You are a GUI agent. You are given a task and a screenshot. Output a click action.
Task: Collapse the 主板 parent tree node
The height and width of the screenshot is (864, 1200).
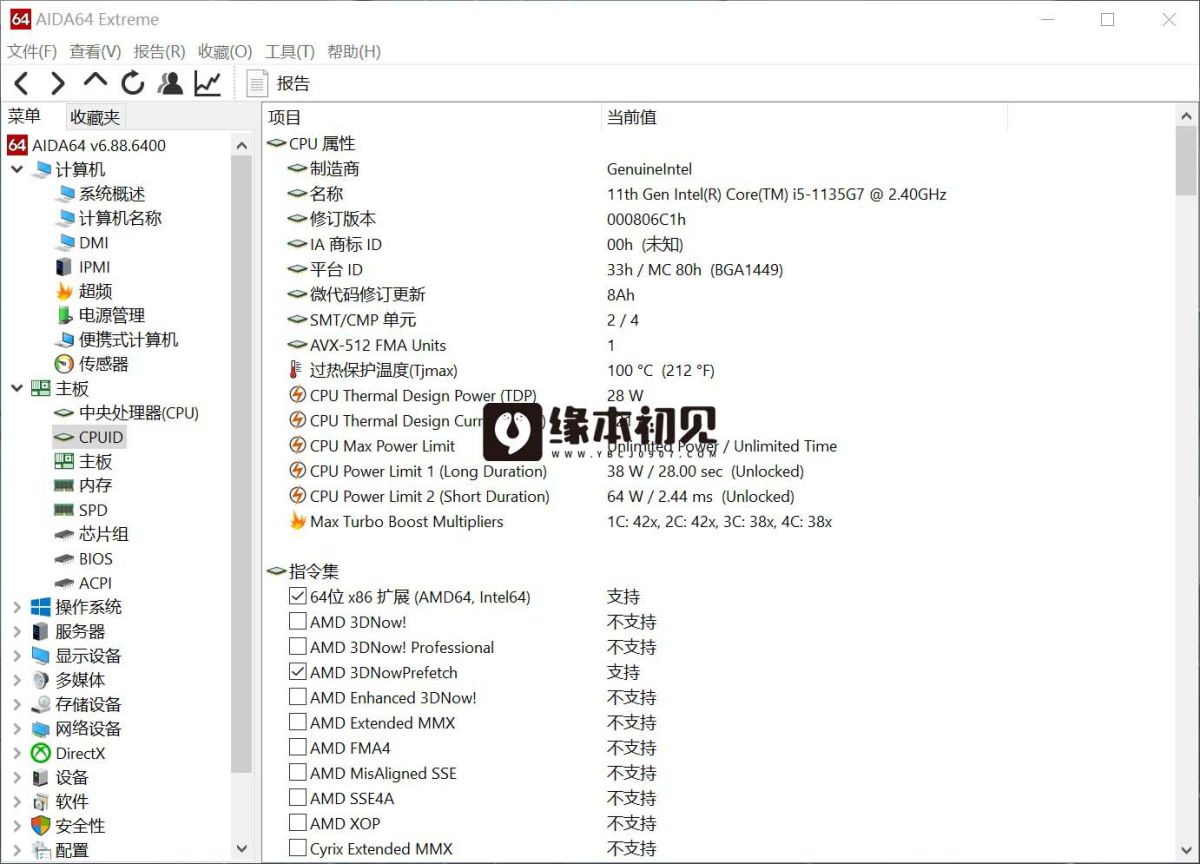[x=17, y=388]
